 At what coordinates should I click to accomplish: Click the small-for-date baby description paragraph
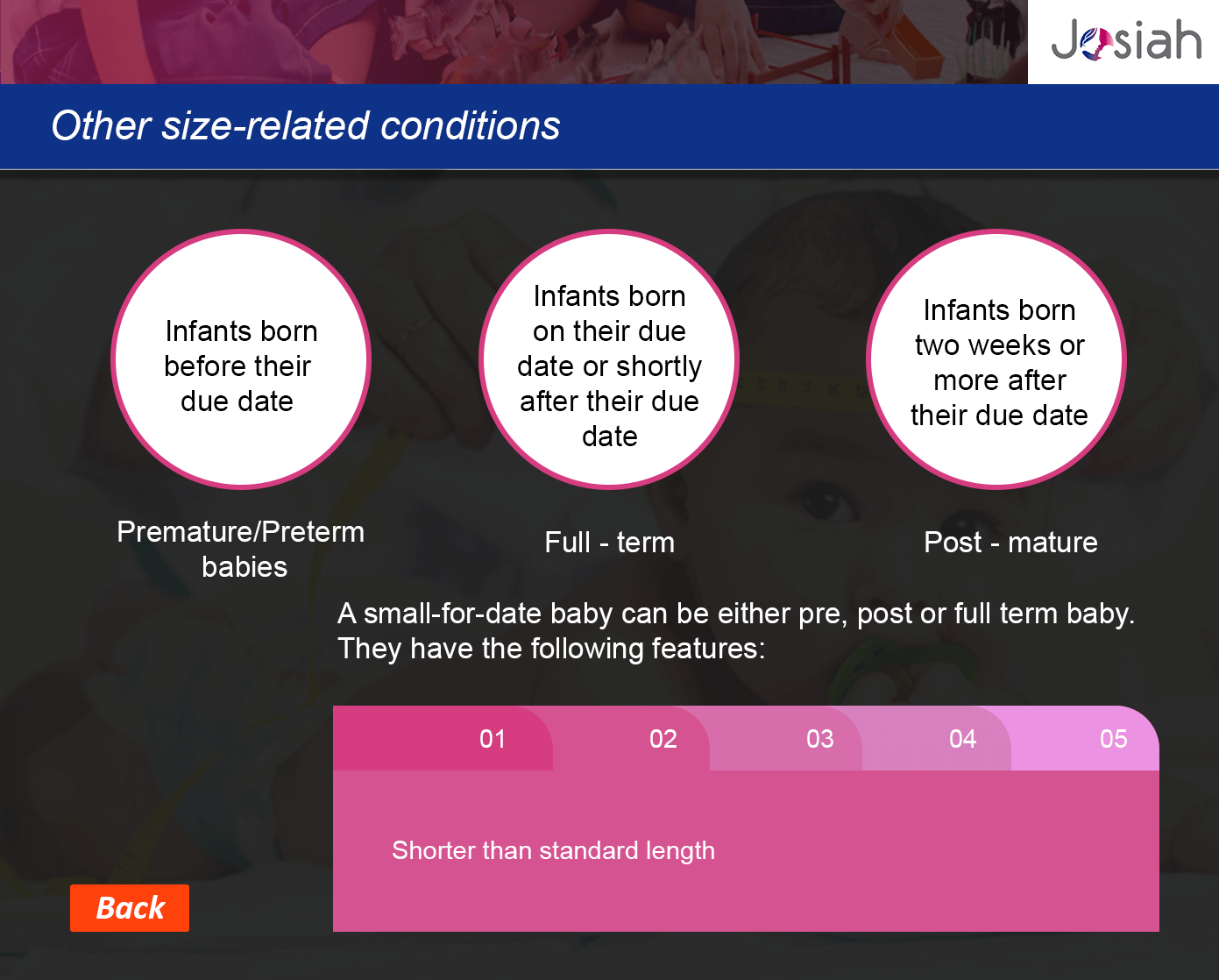[736, 630]
